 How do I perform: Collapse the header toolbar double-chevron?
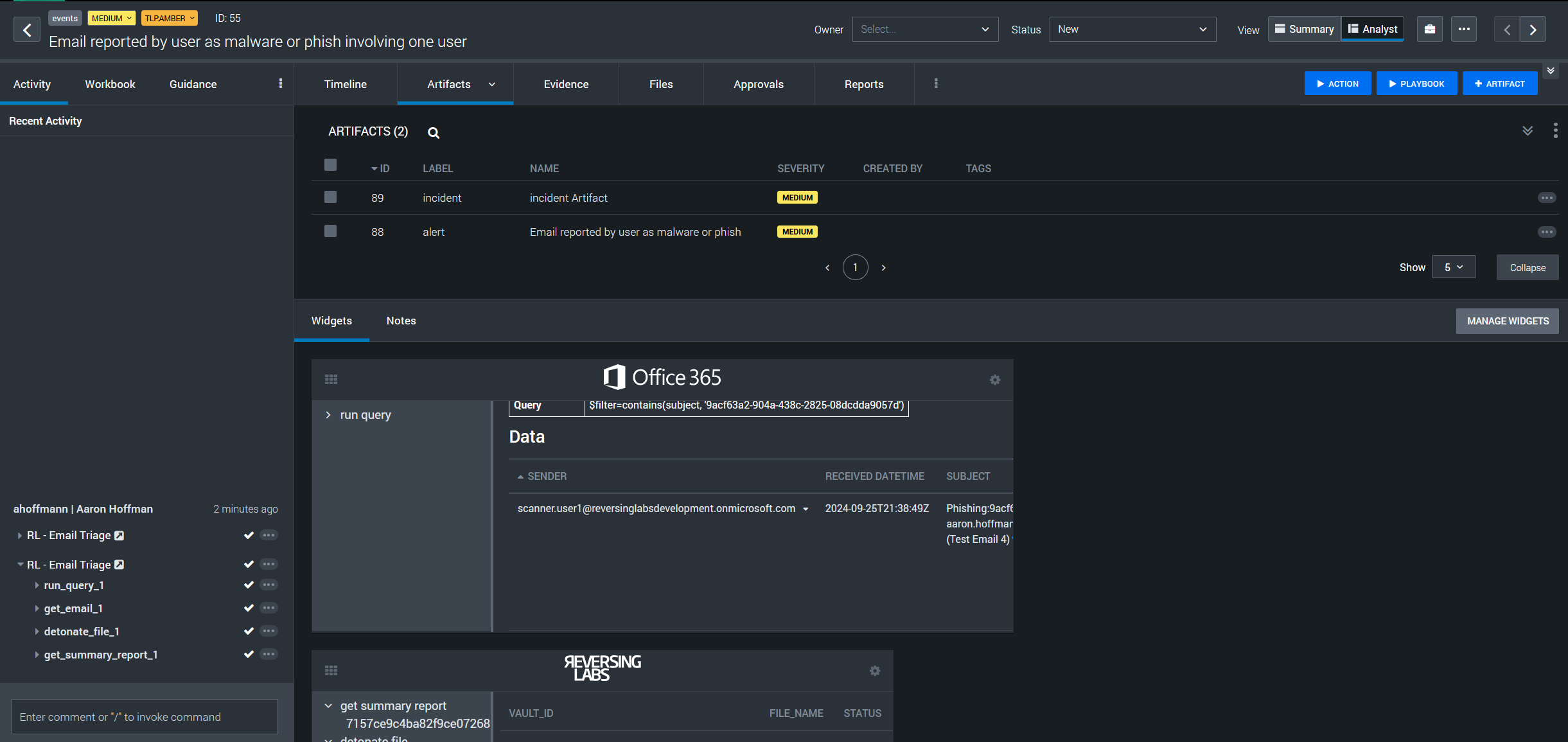tap(1551, 71)
